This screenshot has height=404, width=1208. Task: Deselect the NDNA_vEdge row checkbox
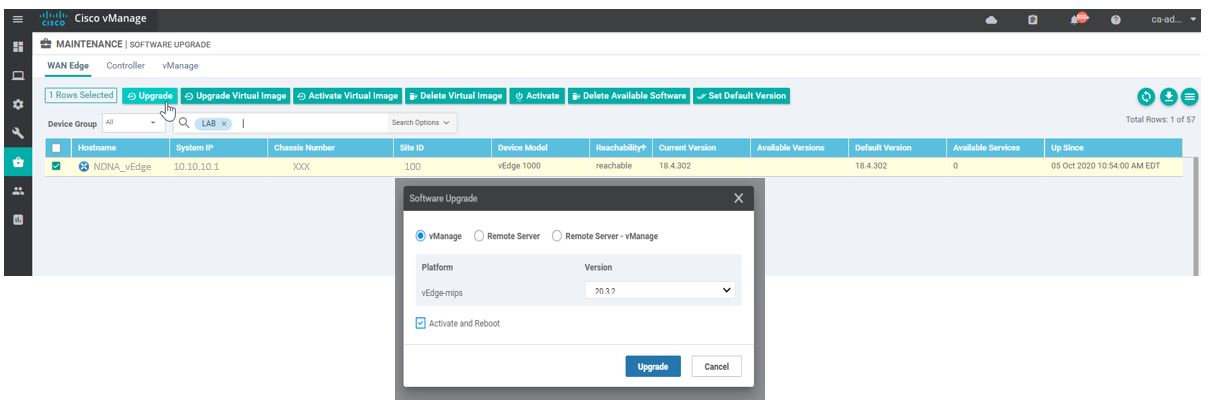click(57, 167)
